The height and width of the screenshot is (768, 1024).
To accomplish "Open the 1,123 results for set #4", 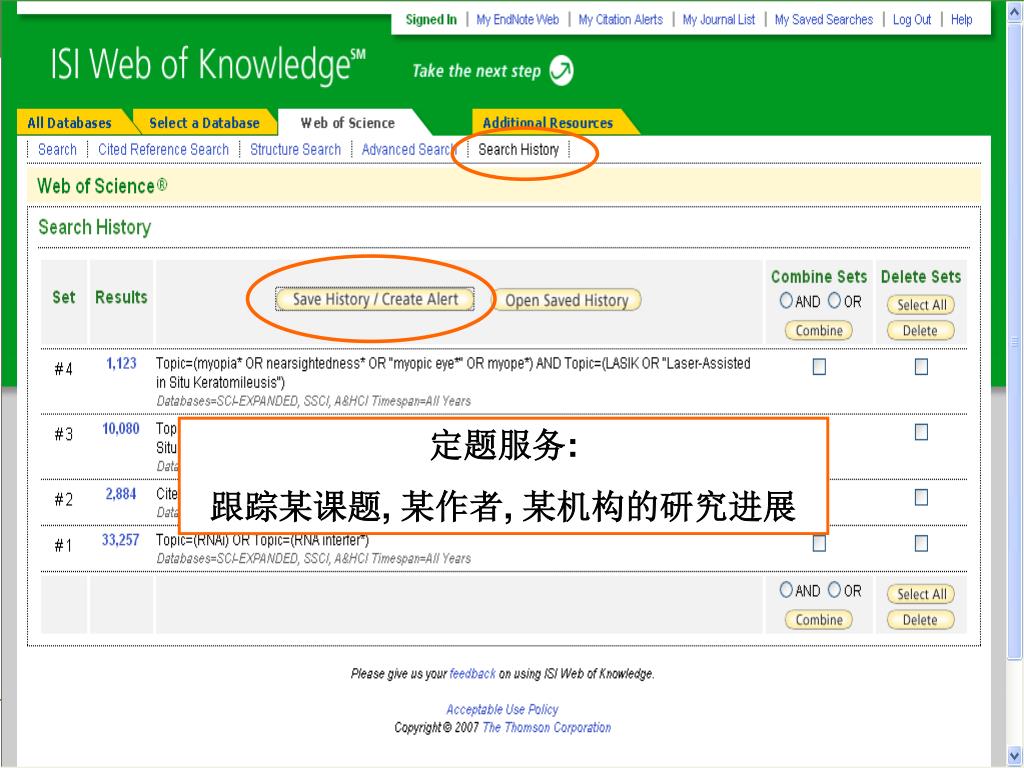I will tap(121, 364).
